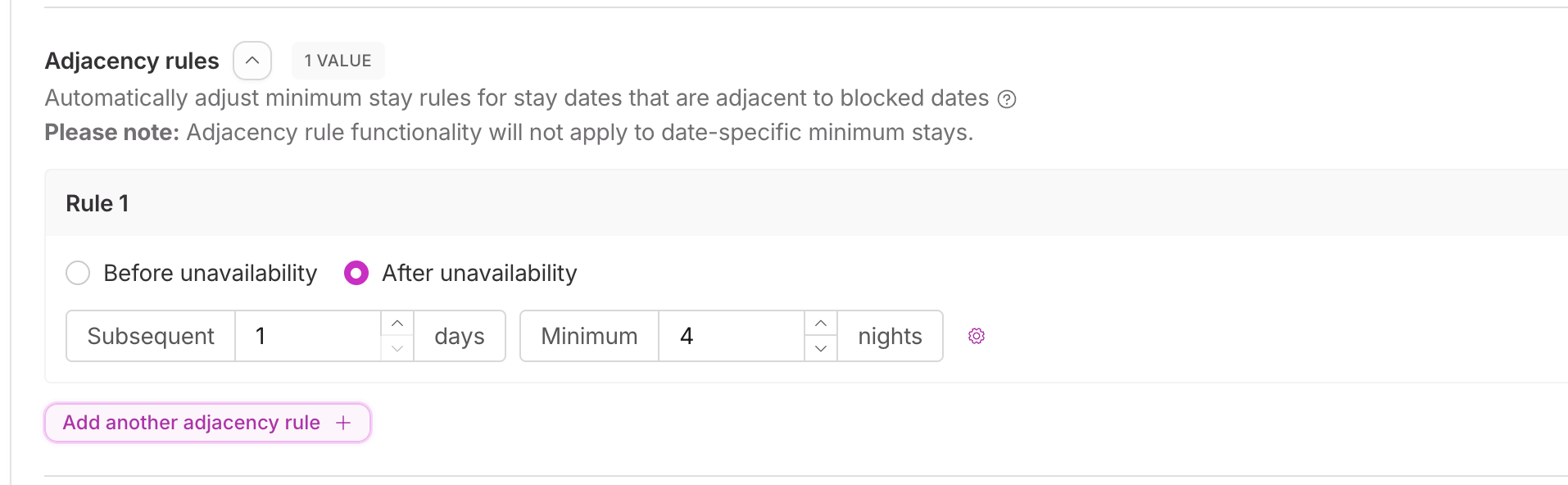The width and height of the screenshot is (1568, 485).
Task: Select the Before unavailability radio button
Action: (78, 273)
